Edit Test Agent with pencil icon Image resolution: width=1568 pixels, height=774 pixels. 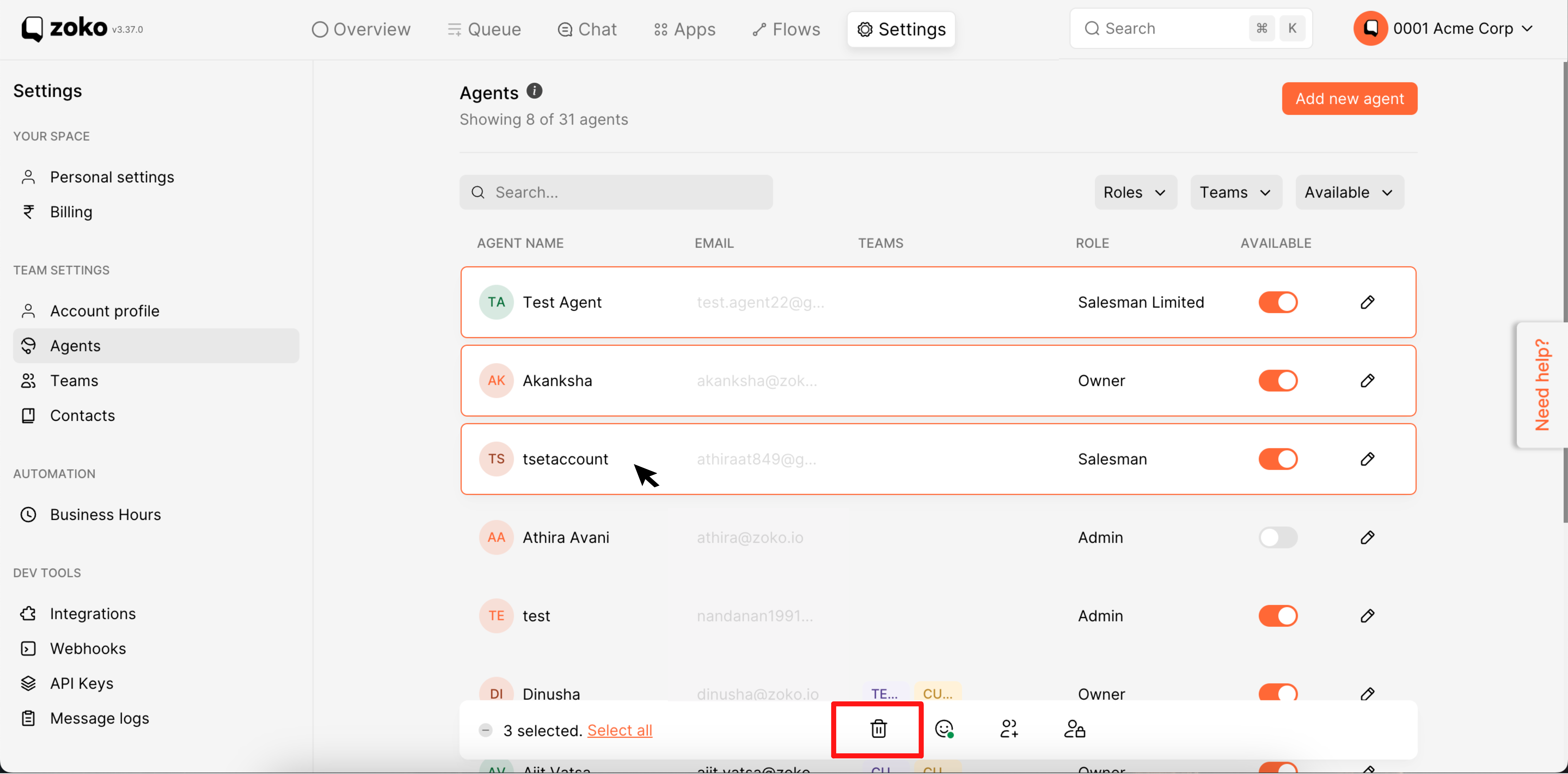1367,302
